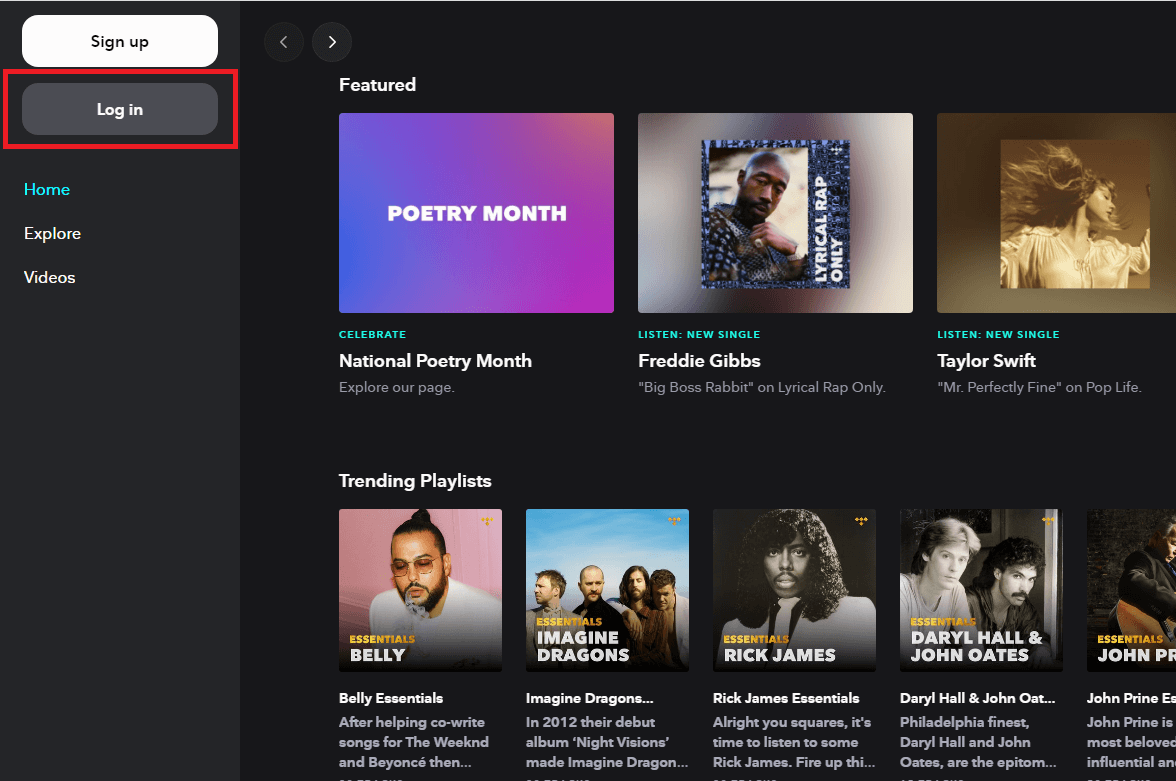Click the back navigation arrow

[x=284, y=42]
